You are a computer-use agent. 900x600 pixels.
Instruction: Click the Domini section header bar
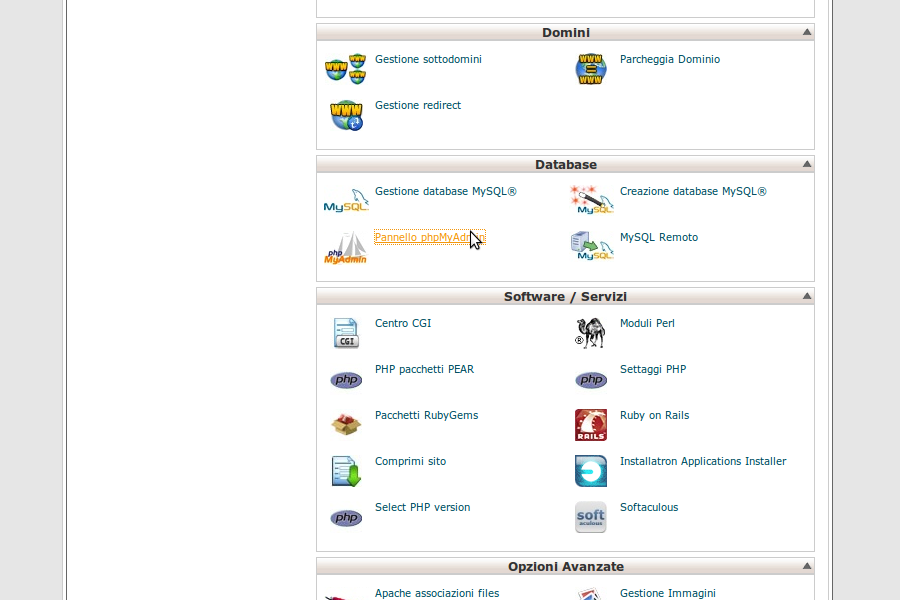pos(565,32)
